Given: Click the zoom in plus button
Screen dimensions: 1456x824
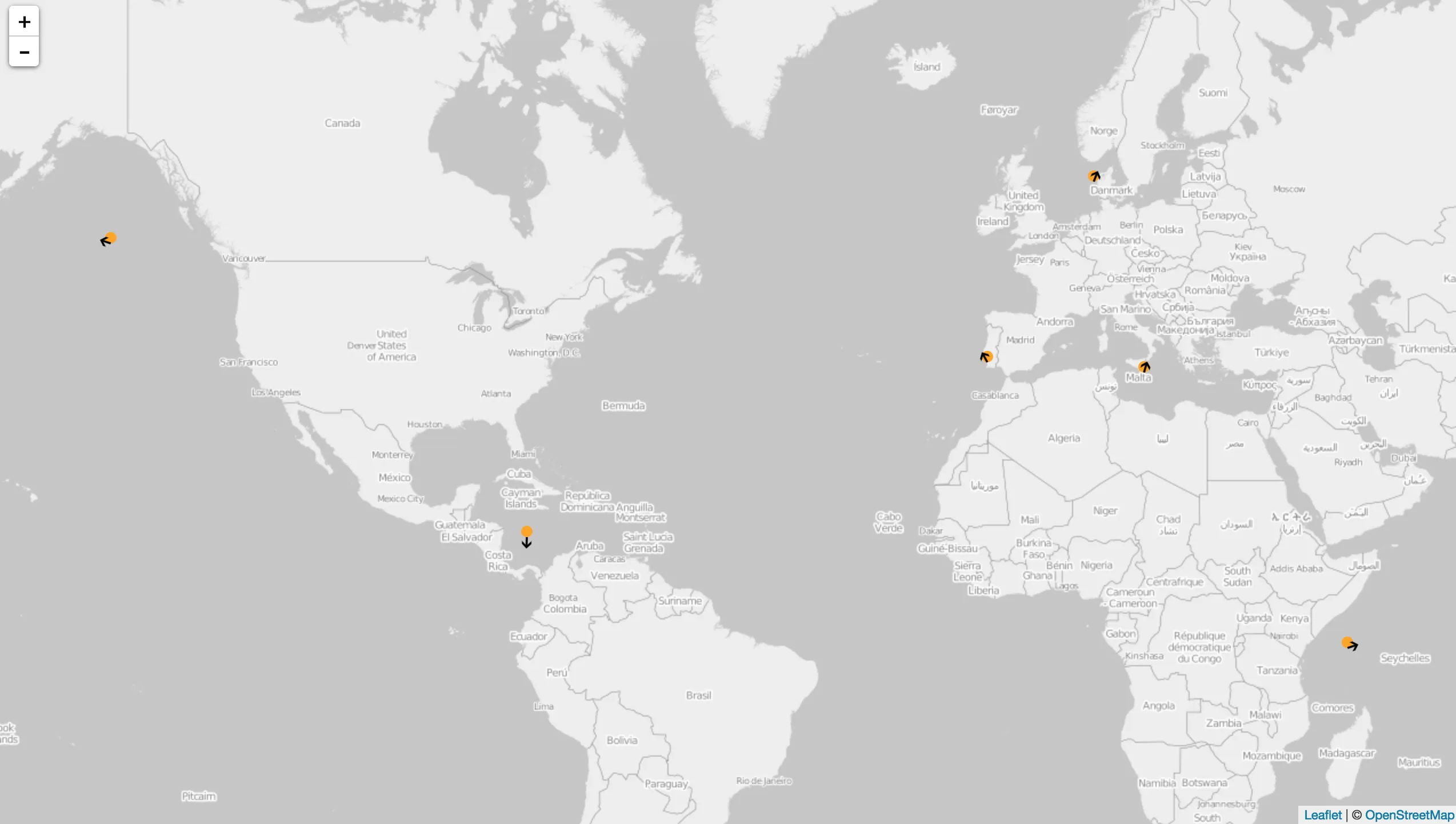Looking at the screenshot, I should pyautogui.click(x=24, y=22).
